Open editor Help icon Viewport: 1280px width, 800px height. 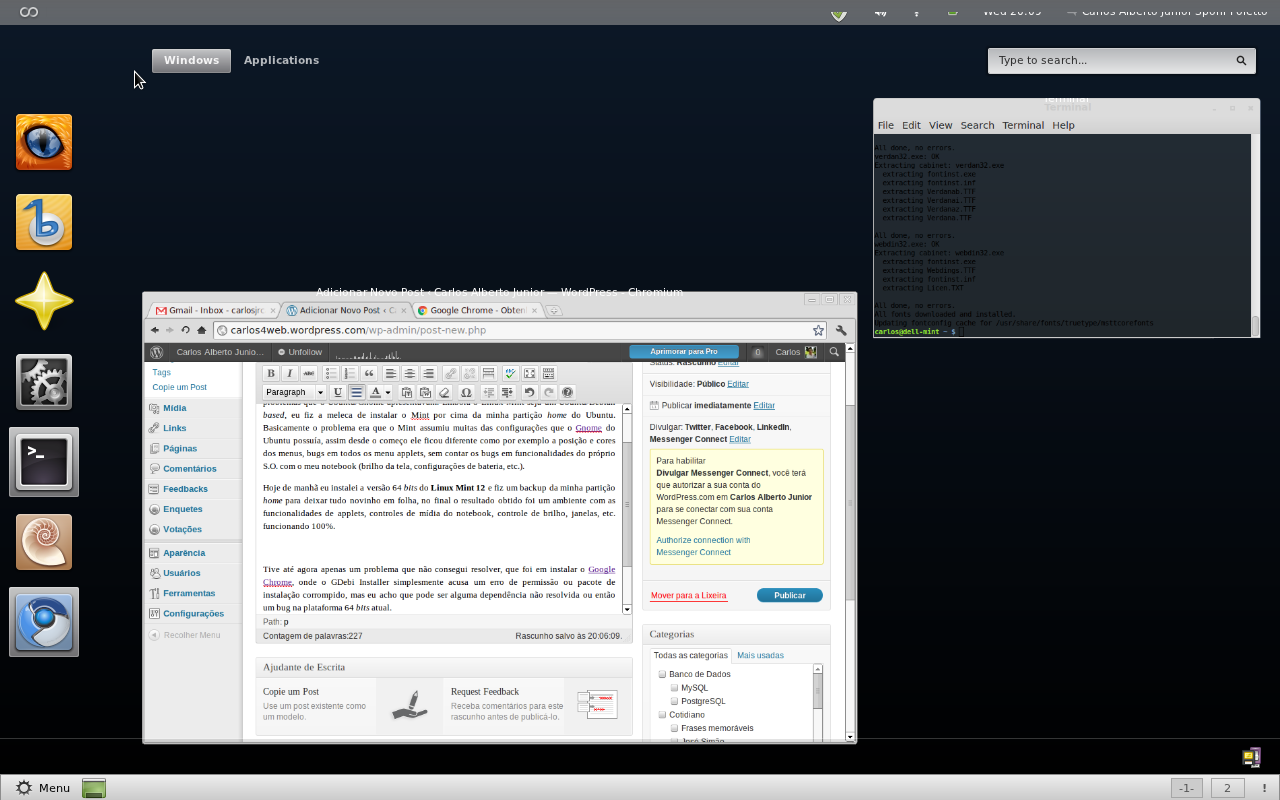point(568,392)
